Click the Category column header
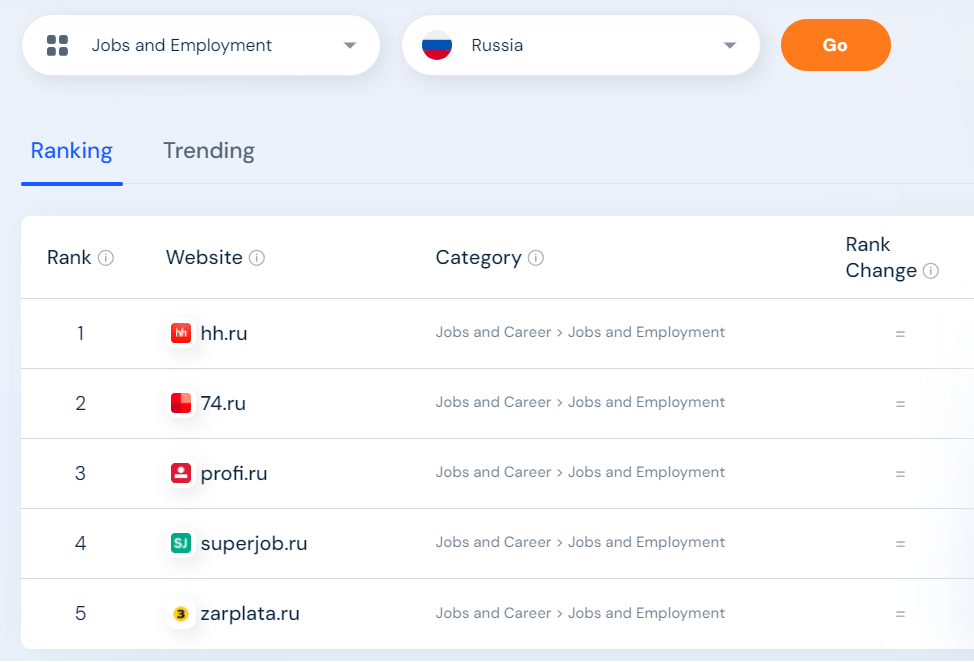The width and height of the screenshot is (974, 662). tap(478, 258)
